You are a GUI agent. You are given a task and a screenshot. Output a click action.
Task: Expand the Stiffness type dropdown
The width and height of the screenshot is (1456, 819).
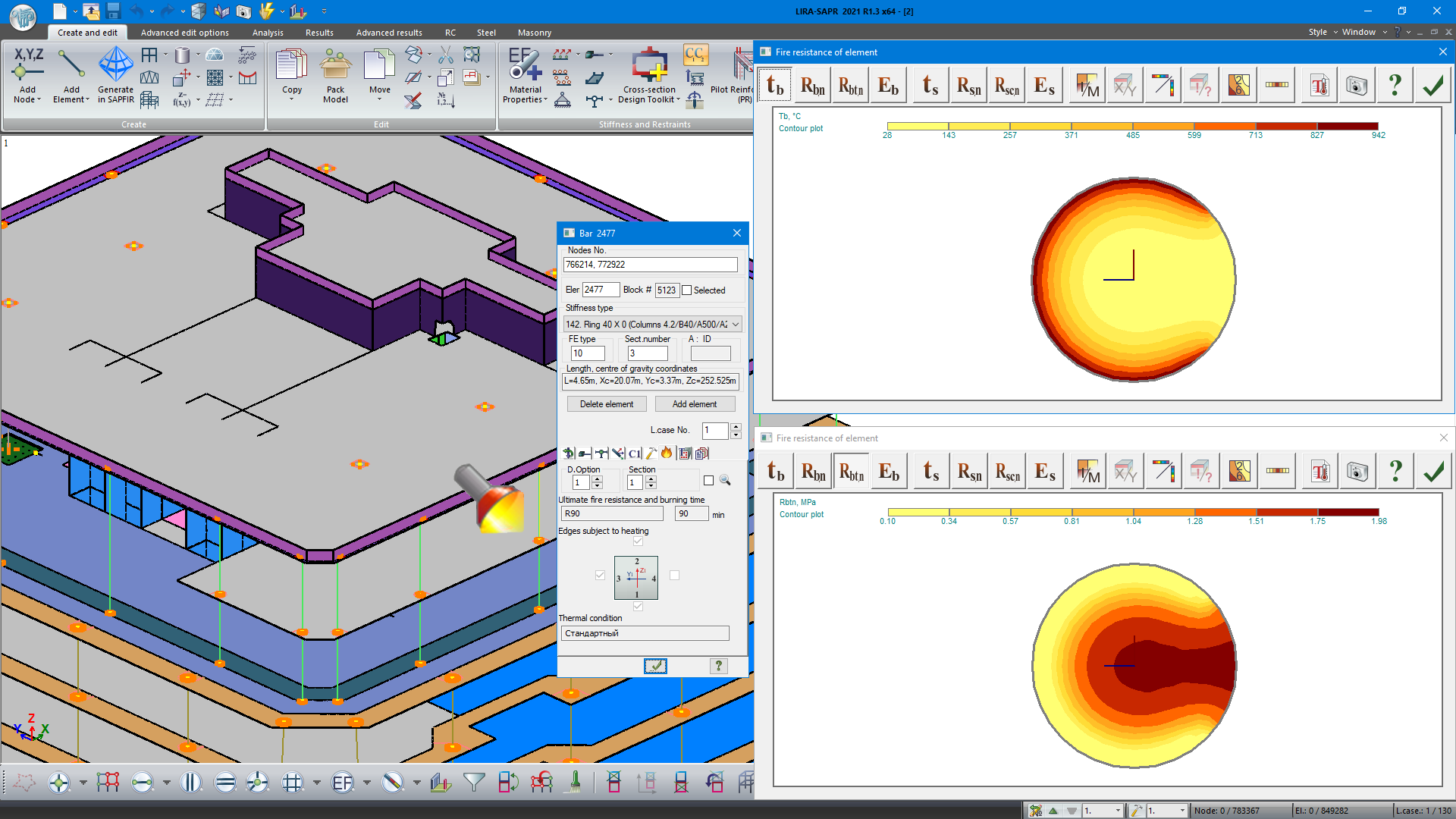(x=735, y=325)
